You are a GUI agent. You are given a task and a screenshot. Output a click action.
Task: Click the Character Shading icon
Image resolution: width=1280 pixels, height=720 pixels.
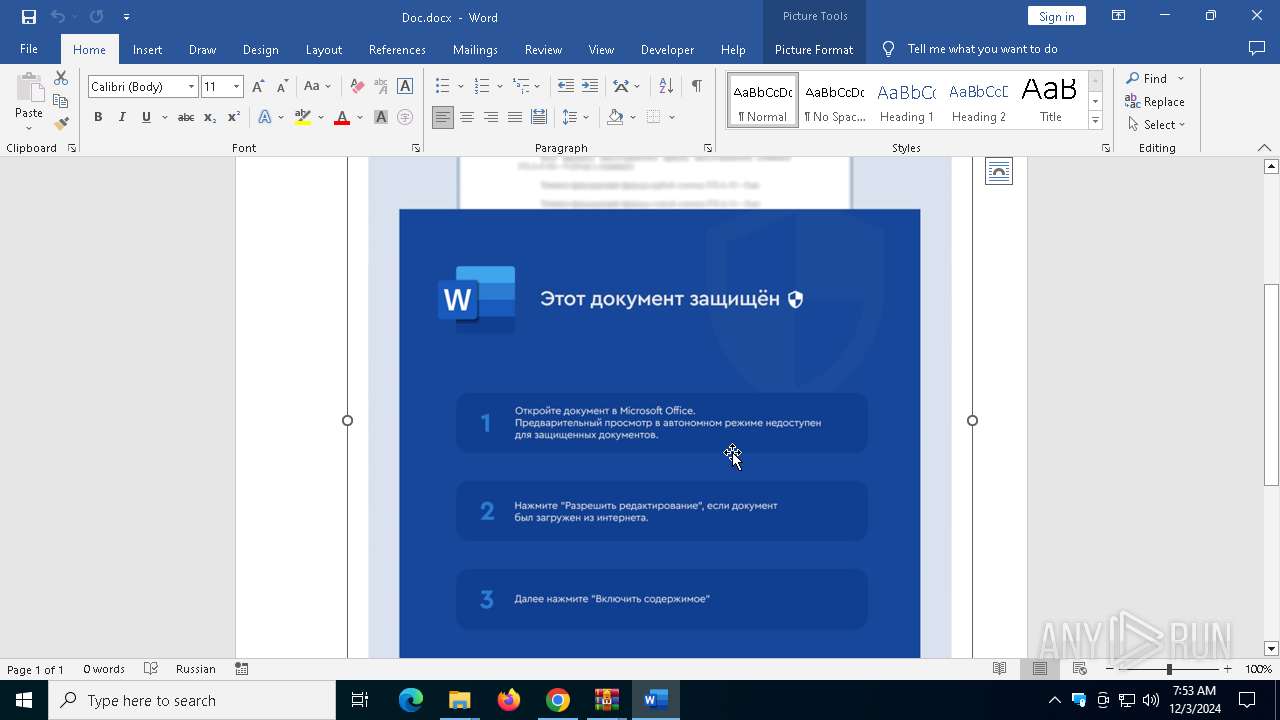[x=381, y=117]
